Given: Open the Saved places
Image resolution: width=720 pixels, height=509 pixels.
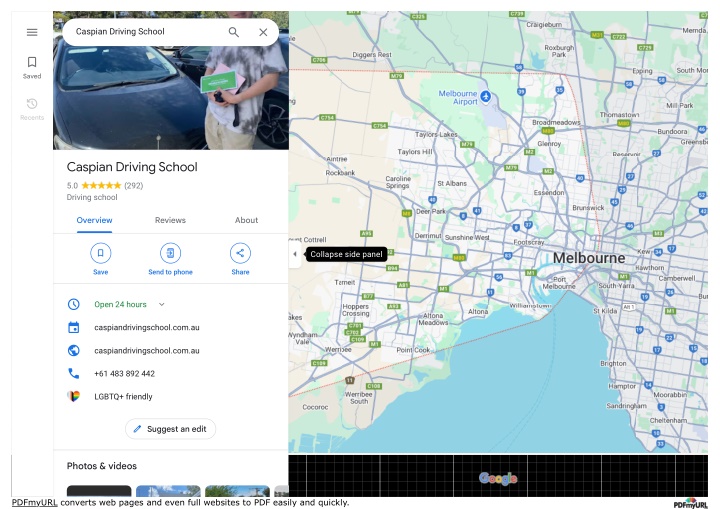Looking at the screenshot, I should coord(32,68).
